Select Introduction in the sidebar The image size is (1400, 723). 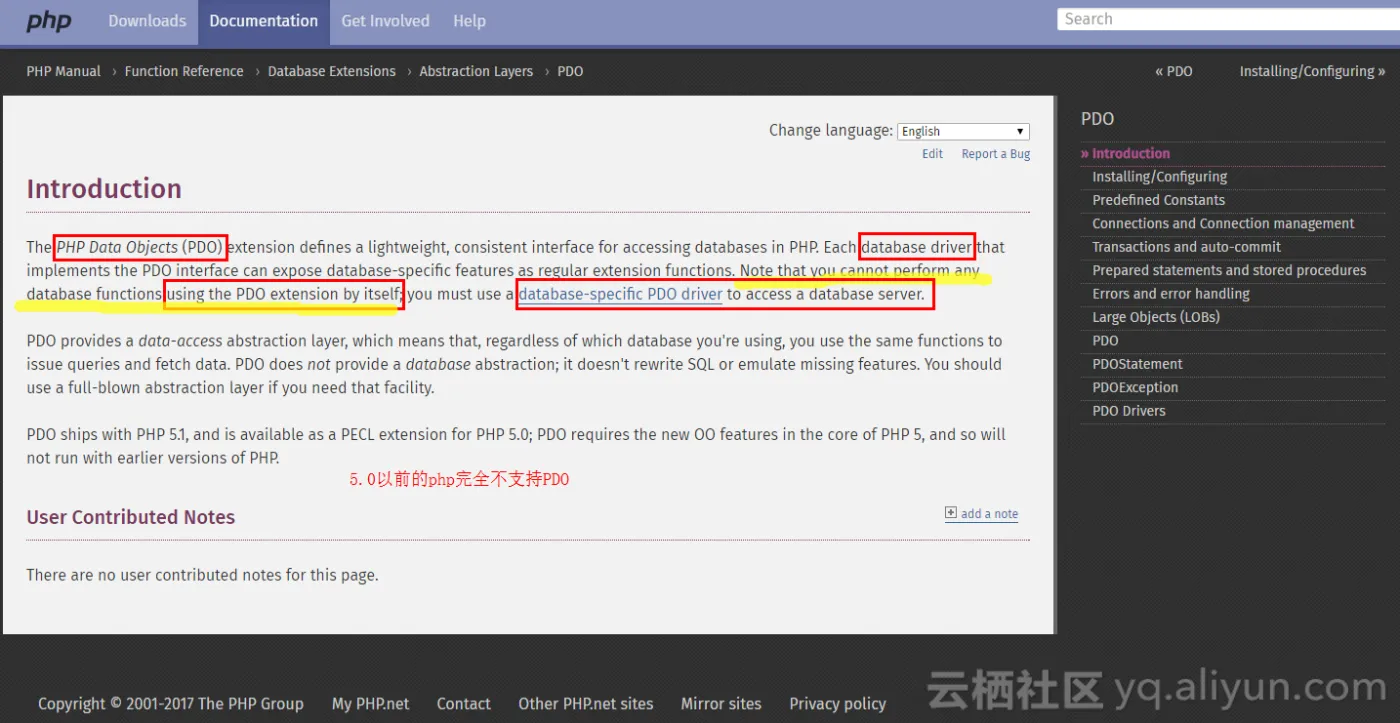coord(1131,153)
